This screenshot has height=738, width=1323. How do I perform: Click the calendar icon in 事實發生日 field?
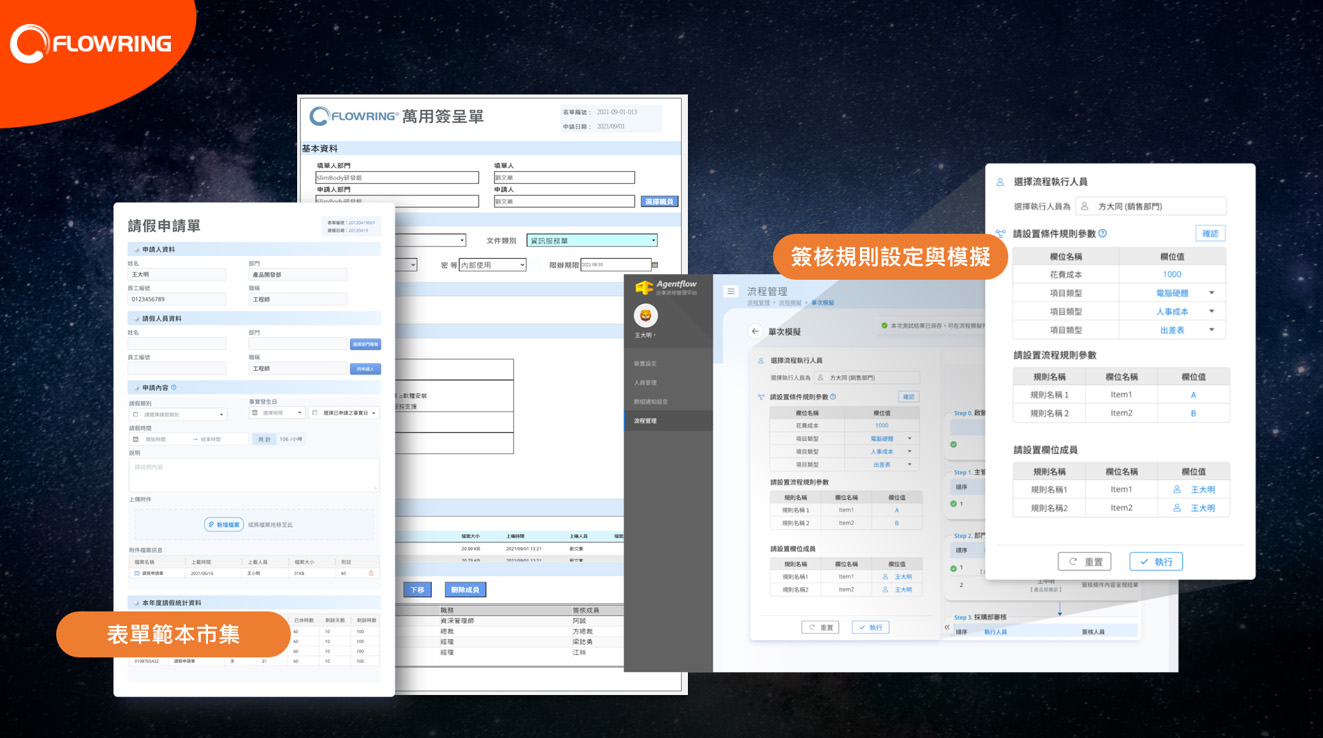tap(255, 413)
